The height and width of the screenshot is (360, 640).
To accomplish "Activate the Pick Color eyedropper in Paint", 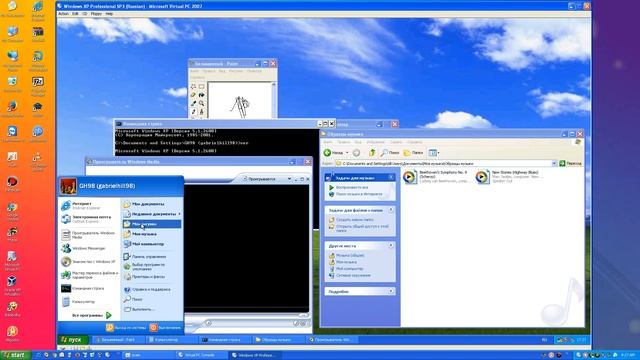I will 193,103.
